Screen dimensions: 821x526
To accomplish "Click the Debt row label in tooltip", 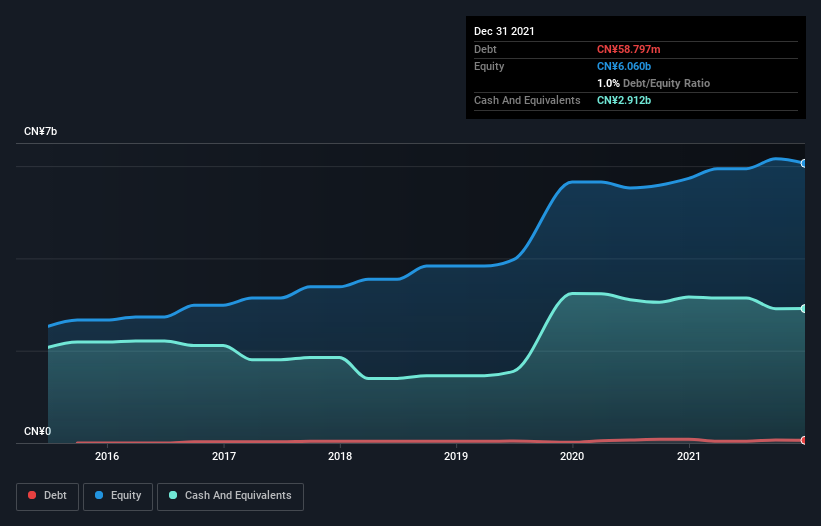I will coord(485,49).
